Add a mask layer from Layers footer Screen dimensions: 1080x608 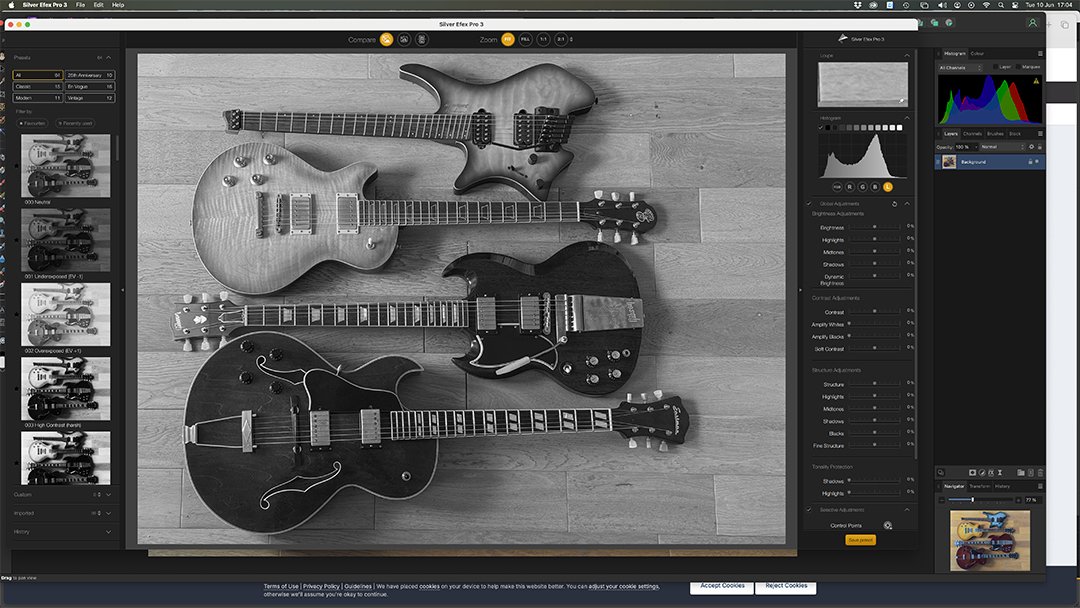[x=973, y=472]
